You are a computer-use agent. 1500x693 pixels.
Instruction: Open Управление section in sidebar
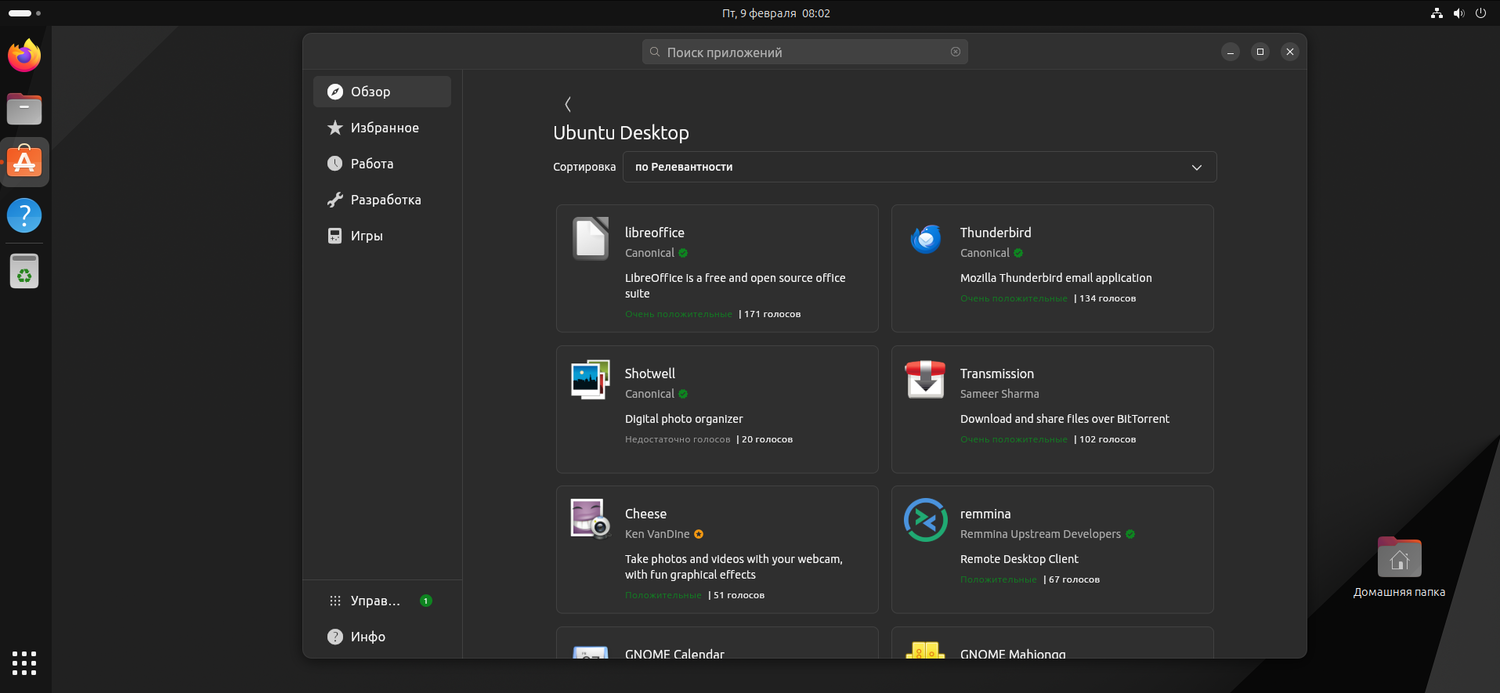[382, 601]
